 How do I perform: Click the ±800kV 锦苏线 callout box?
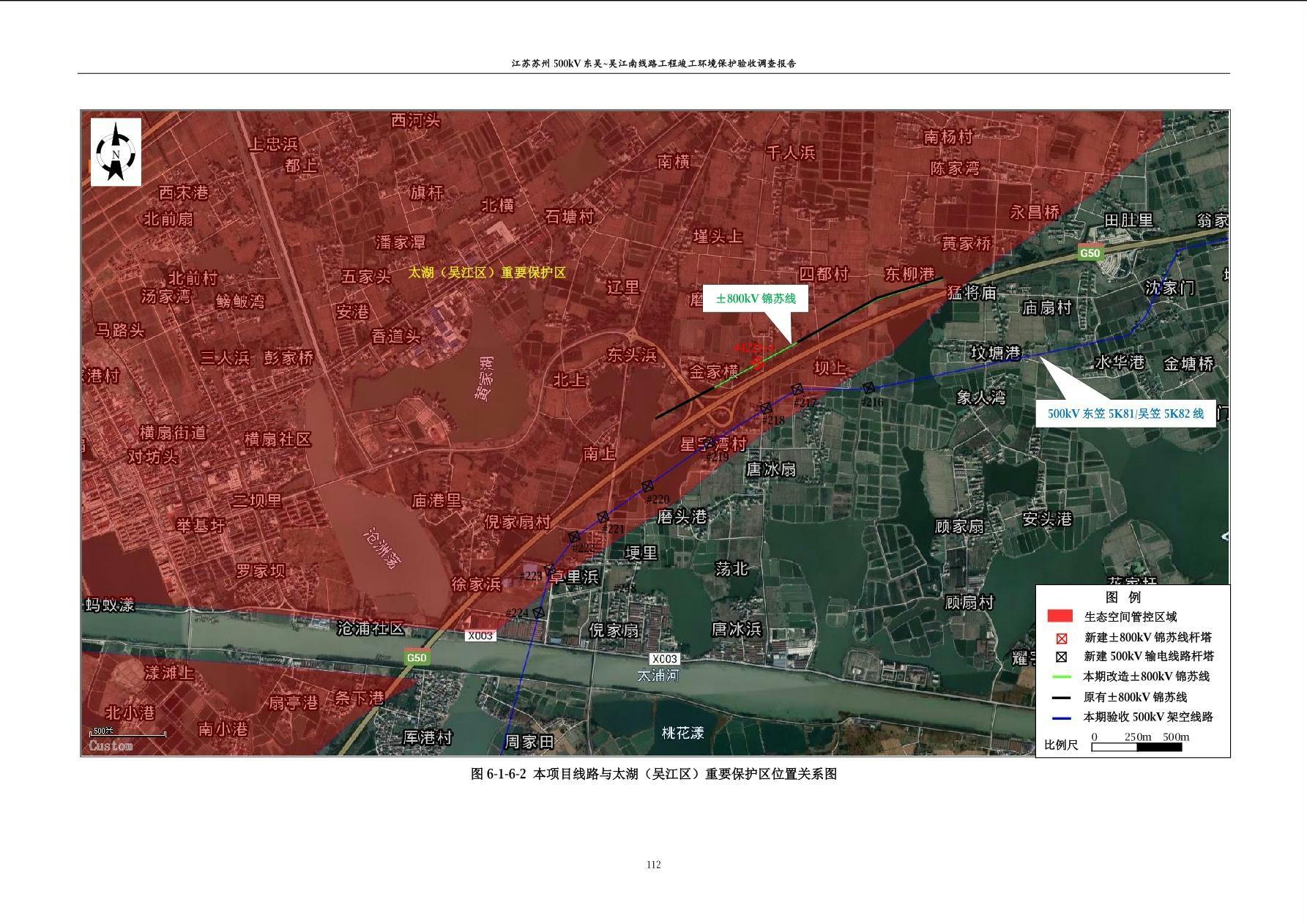(756, 299)
